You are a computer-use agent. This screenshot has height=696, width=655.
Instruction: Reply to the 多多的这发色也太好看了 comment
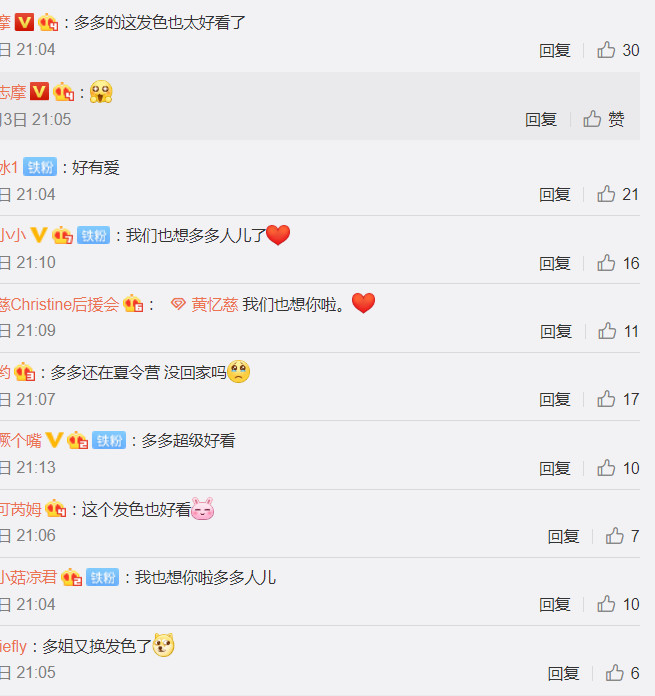555,50
